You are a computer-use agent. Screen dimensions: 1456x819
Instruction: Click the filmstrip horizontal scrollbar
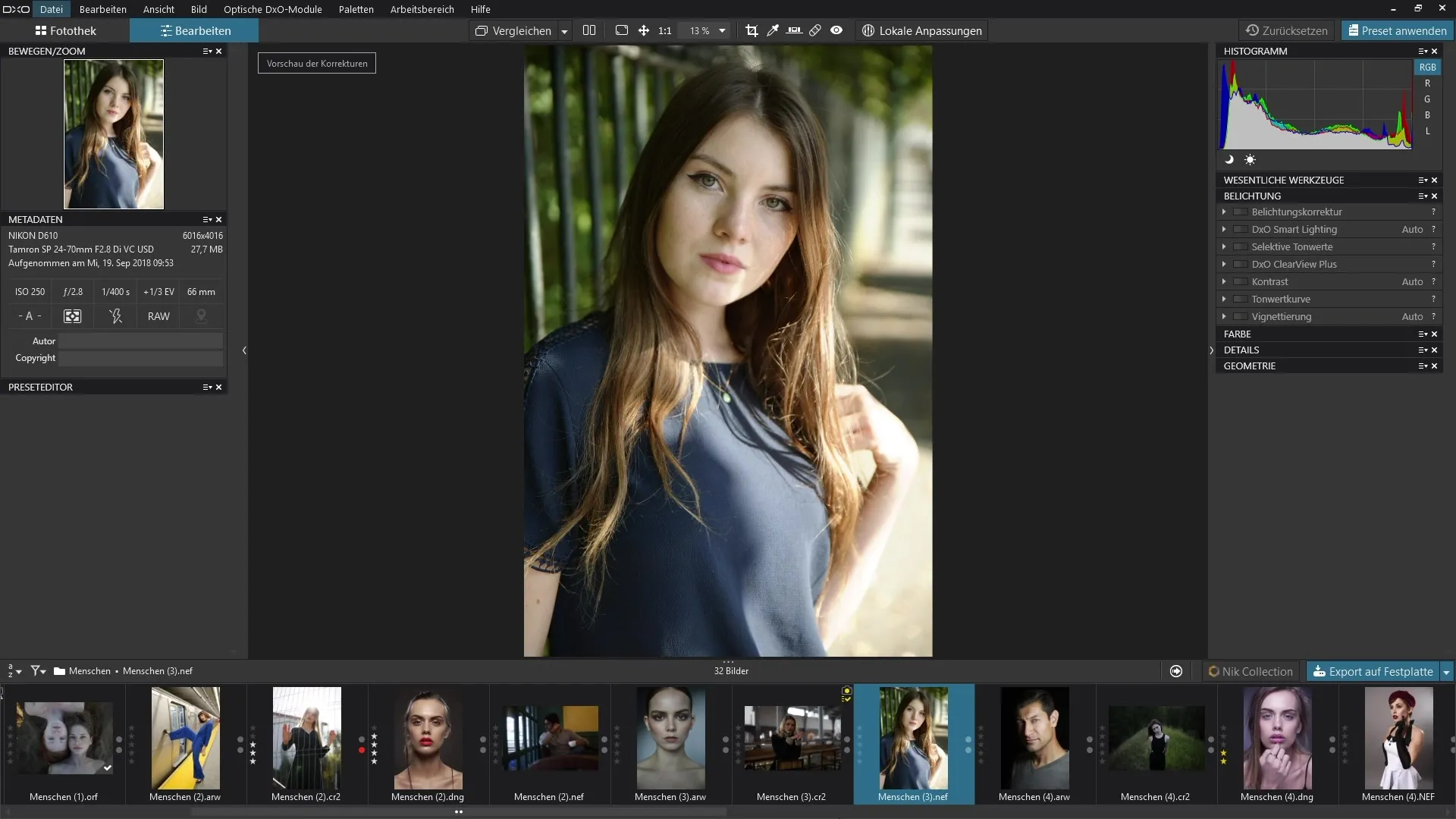[x=458, y=811]
